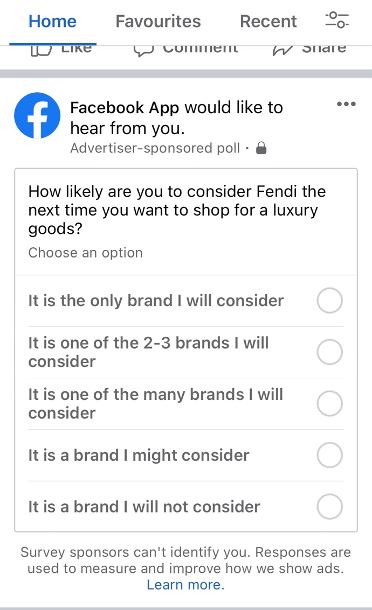372x610 pixels.
Task: Pick the "brand I might consider" radio
Action: tap(330, 455)
